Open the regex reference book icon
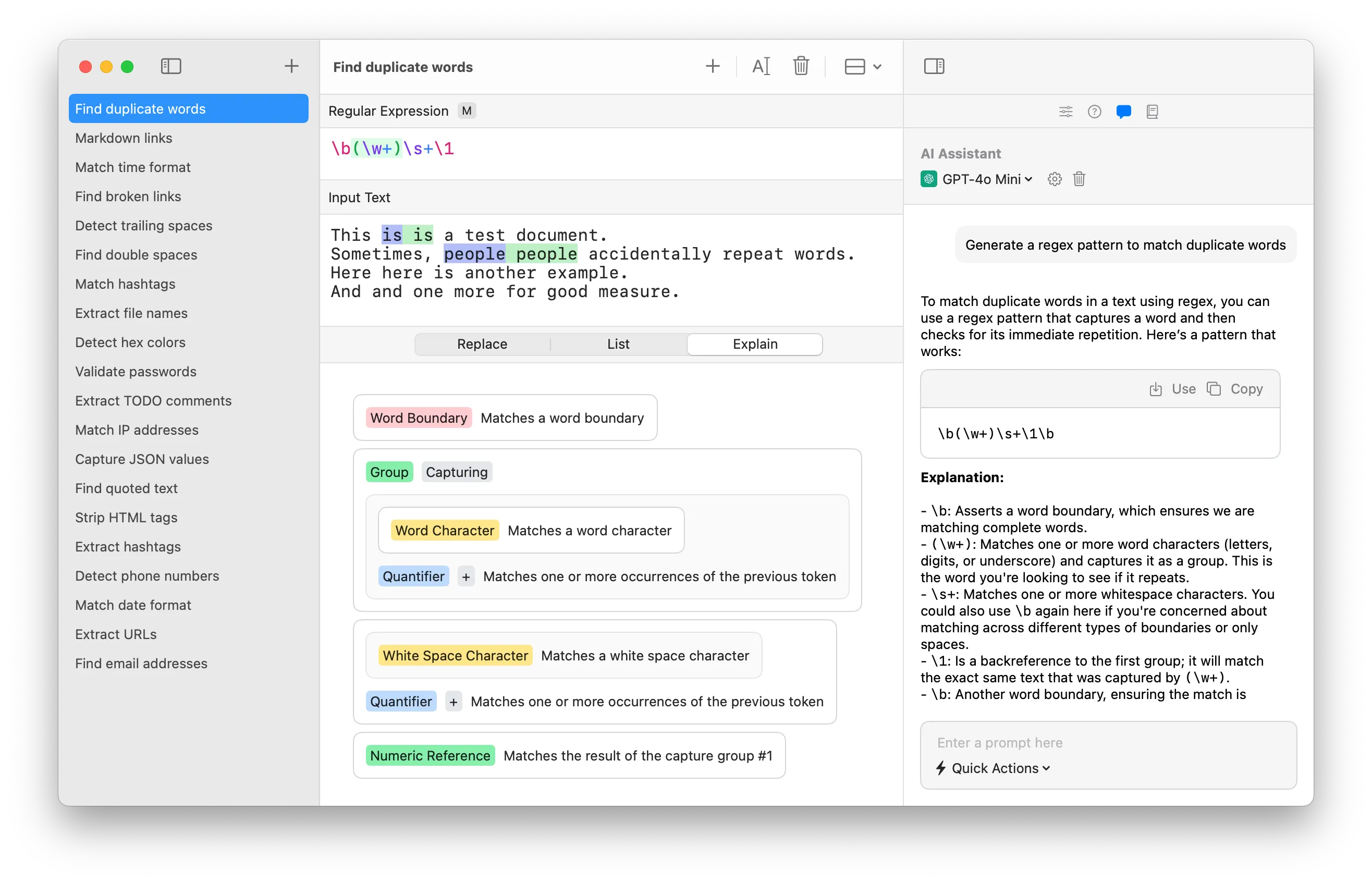The height and width of the screenshot is (883, 1372). 1153,111
